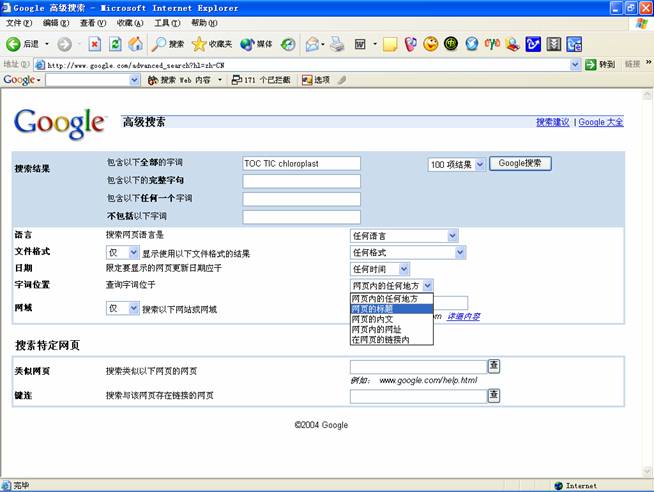
Task: Click the dark round green-yellow toolbar icon
Action: tap(451, 44)
